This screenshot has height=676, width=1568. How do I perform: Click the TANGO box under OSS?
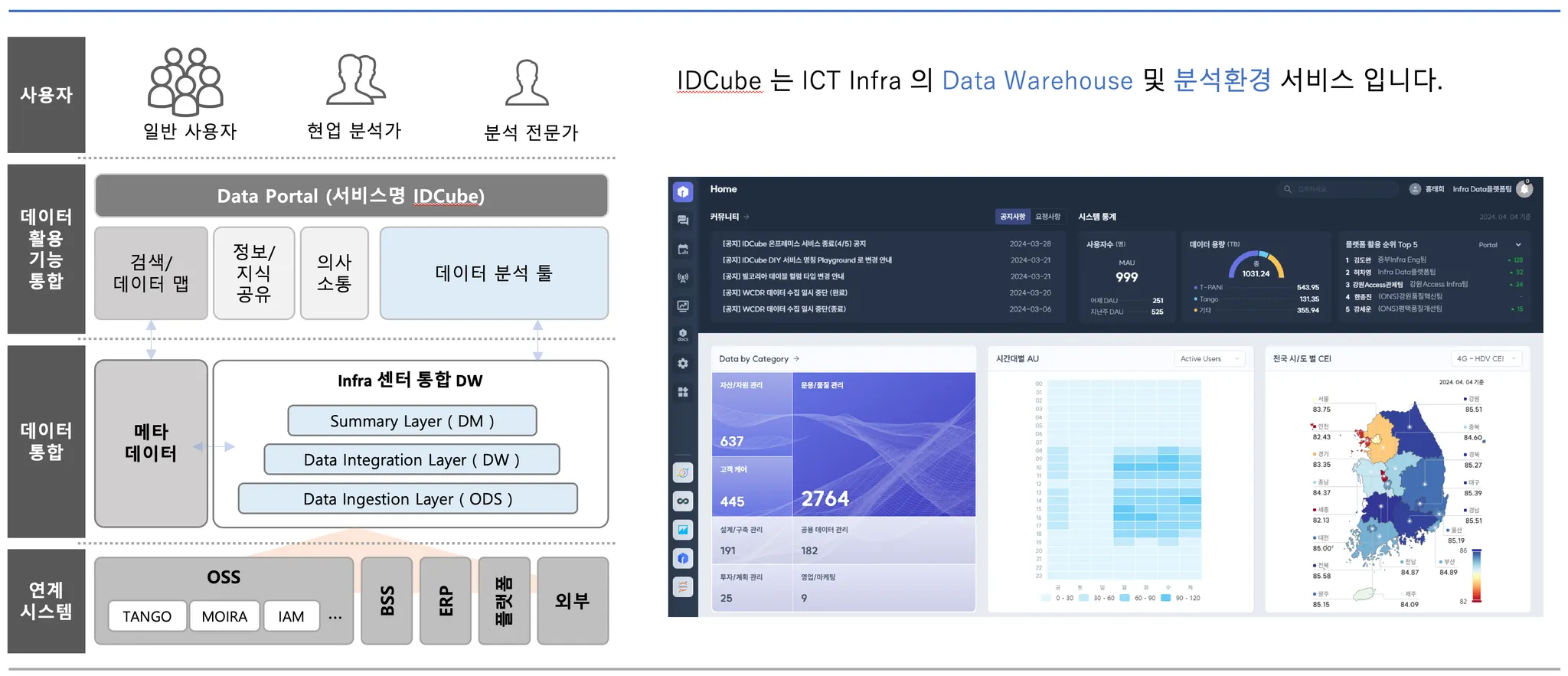tap(147, 616)
